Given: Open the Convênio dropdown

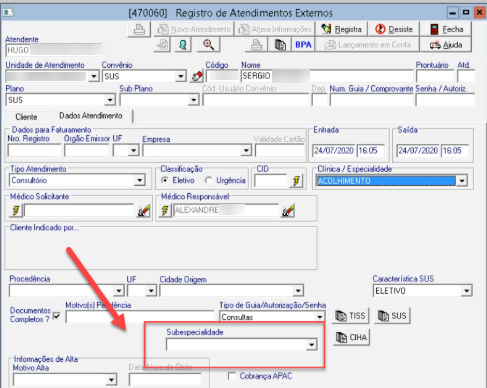Looking at the screenshot, I should click(x=180, y=77).
